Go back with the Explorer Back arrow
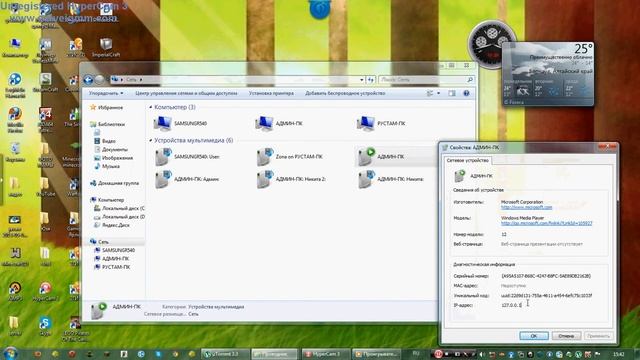Image resolution: width=640 pixels, height=360 pixels. 88,80
